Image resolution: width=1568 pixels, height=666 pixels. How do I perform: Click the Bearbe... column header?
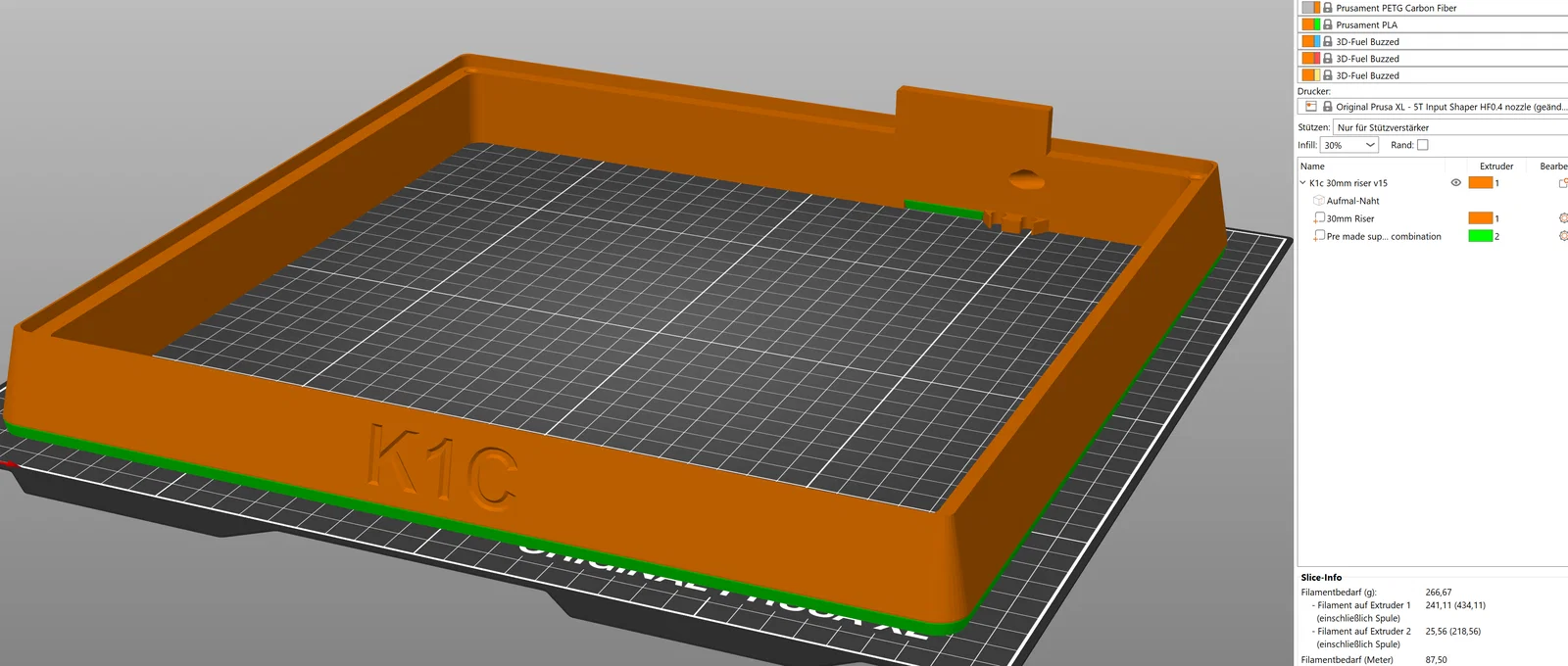click(x=1552, y=166)
